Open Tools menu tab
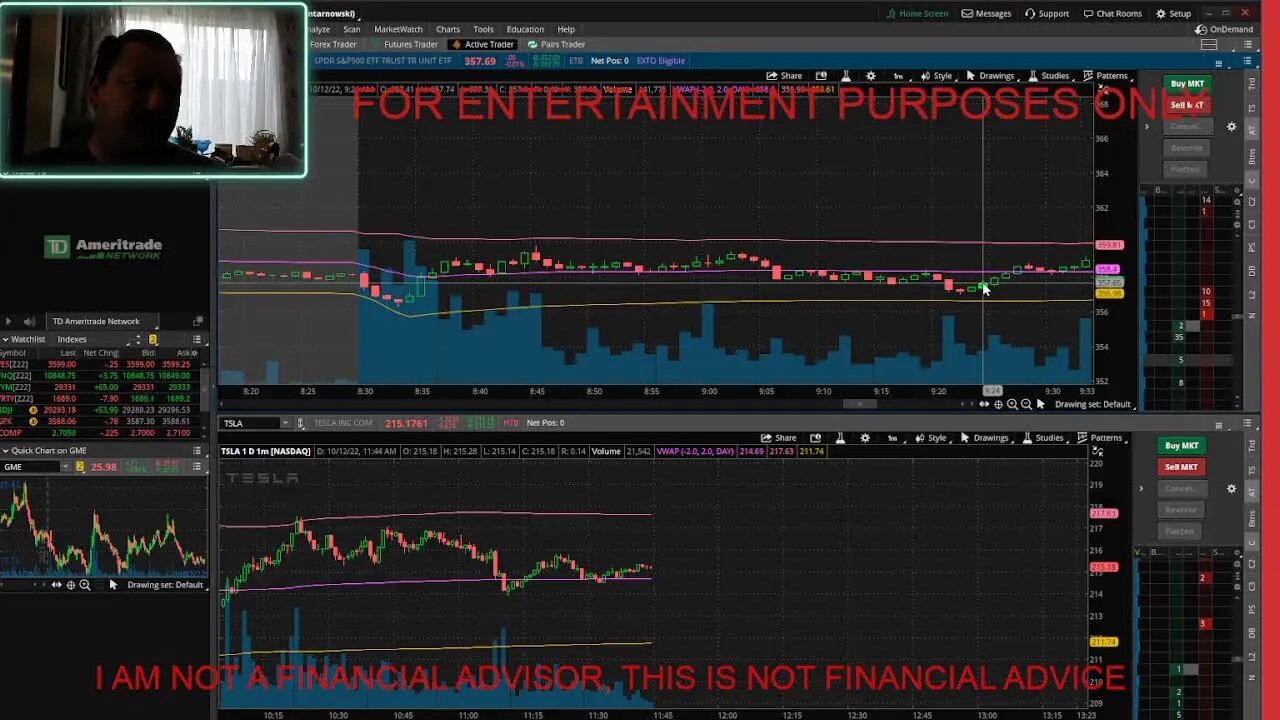Viewport: 1280px width, 720px height. [x=483, y=29]
